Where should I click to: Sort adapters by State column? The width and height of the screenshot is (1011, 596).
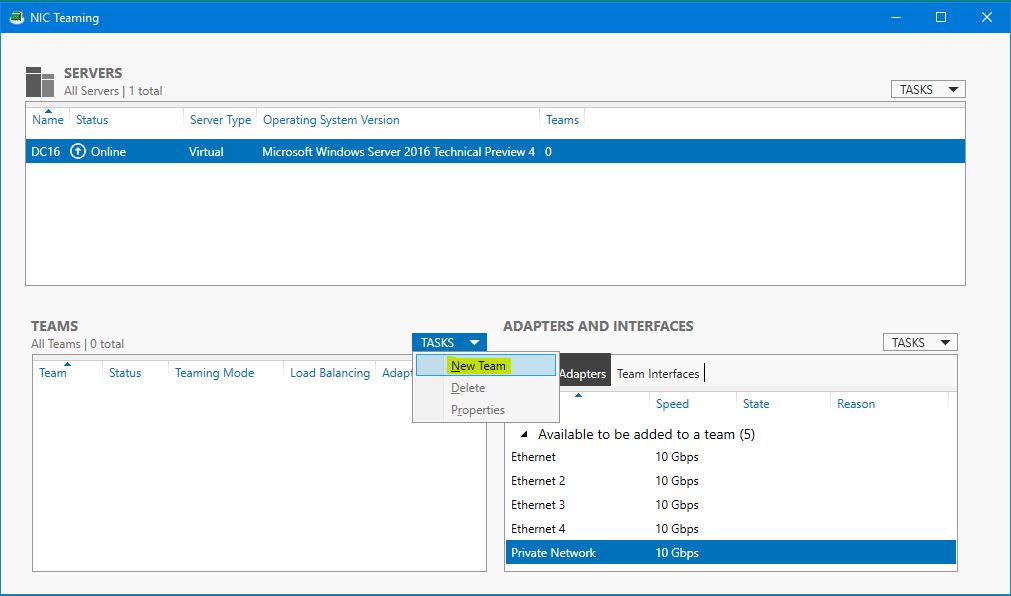point(756,404)
